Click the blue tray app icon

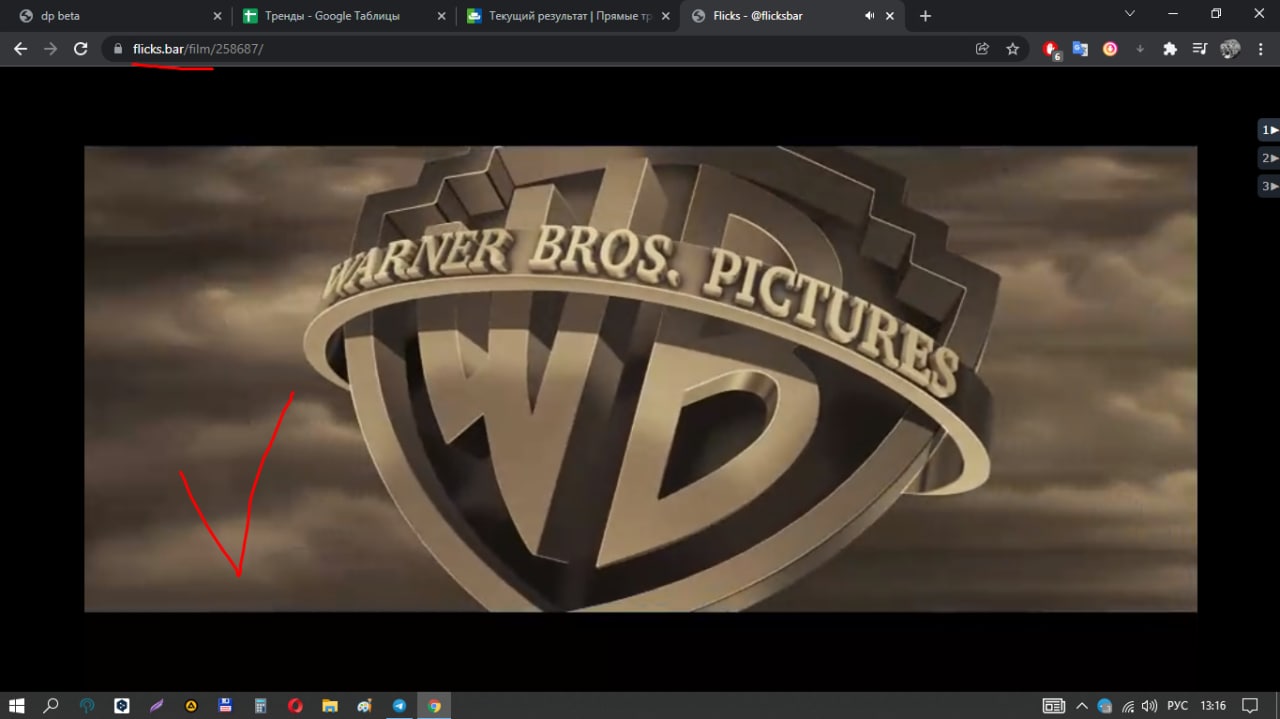1104,705
